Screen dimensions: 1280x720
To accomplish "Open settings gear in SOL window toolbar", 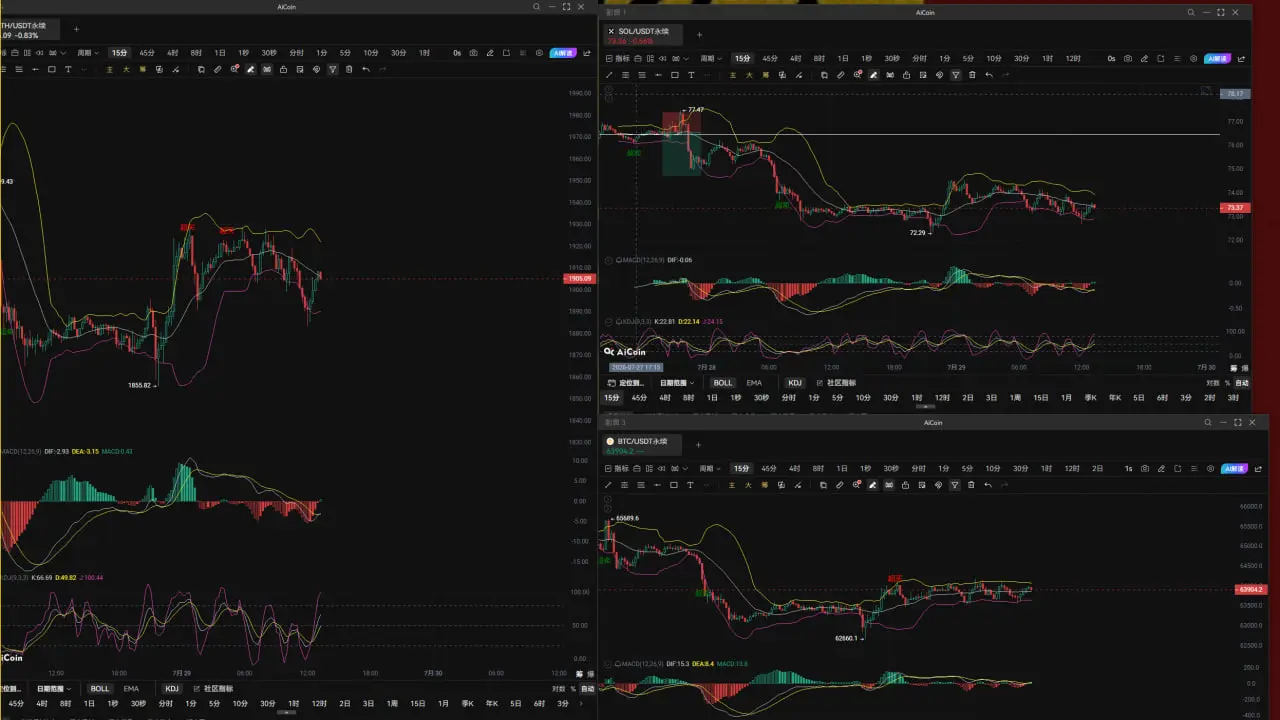I will 1193,58.
